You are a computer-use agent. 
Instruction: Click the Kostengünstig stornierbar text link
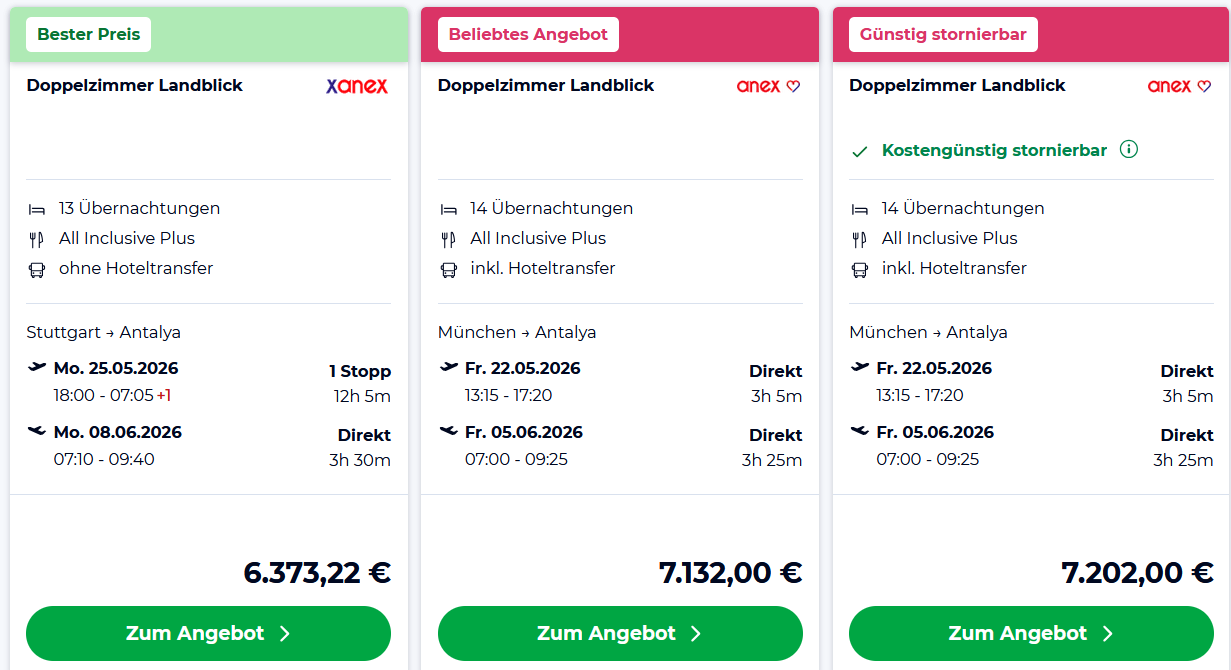994,151
